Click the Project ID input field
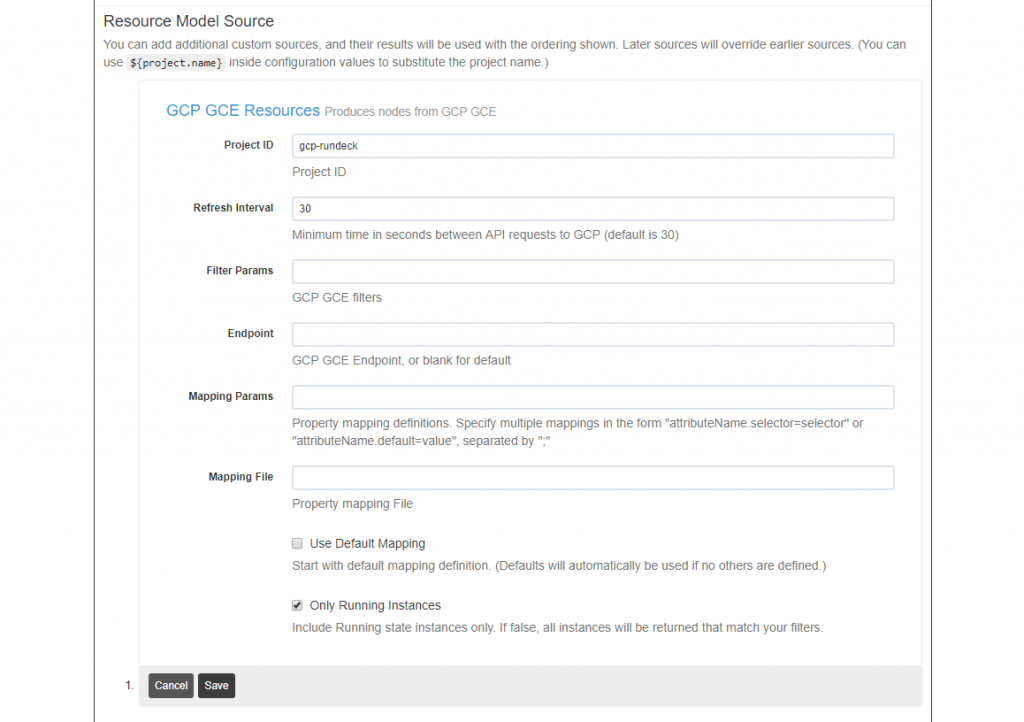 point(593,146)
